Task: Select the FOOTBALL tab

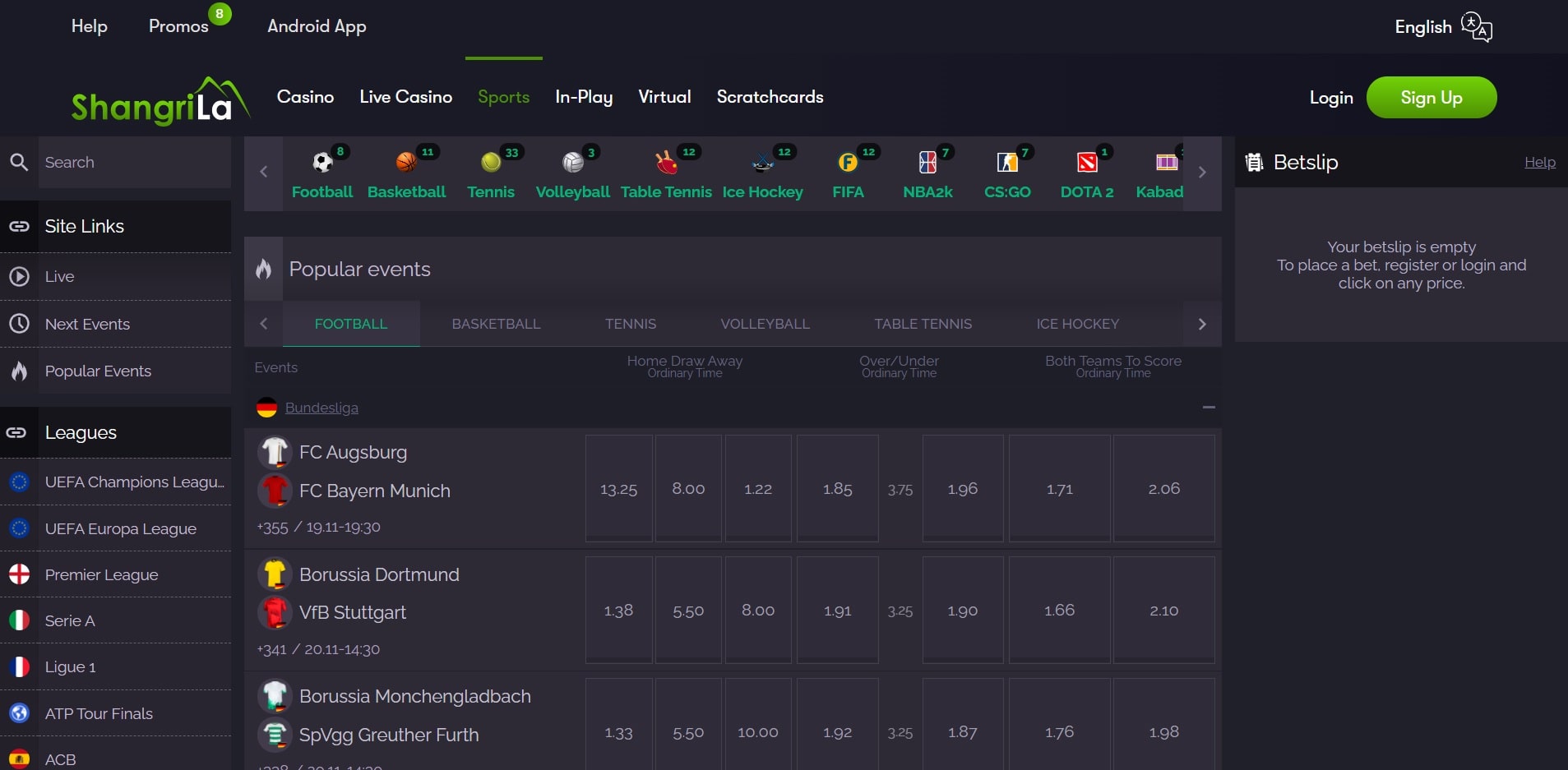Action: pyautogui.click(x=351, y=324)
